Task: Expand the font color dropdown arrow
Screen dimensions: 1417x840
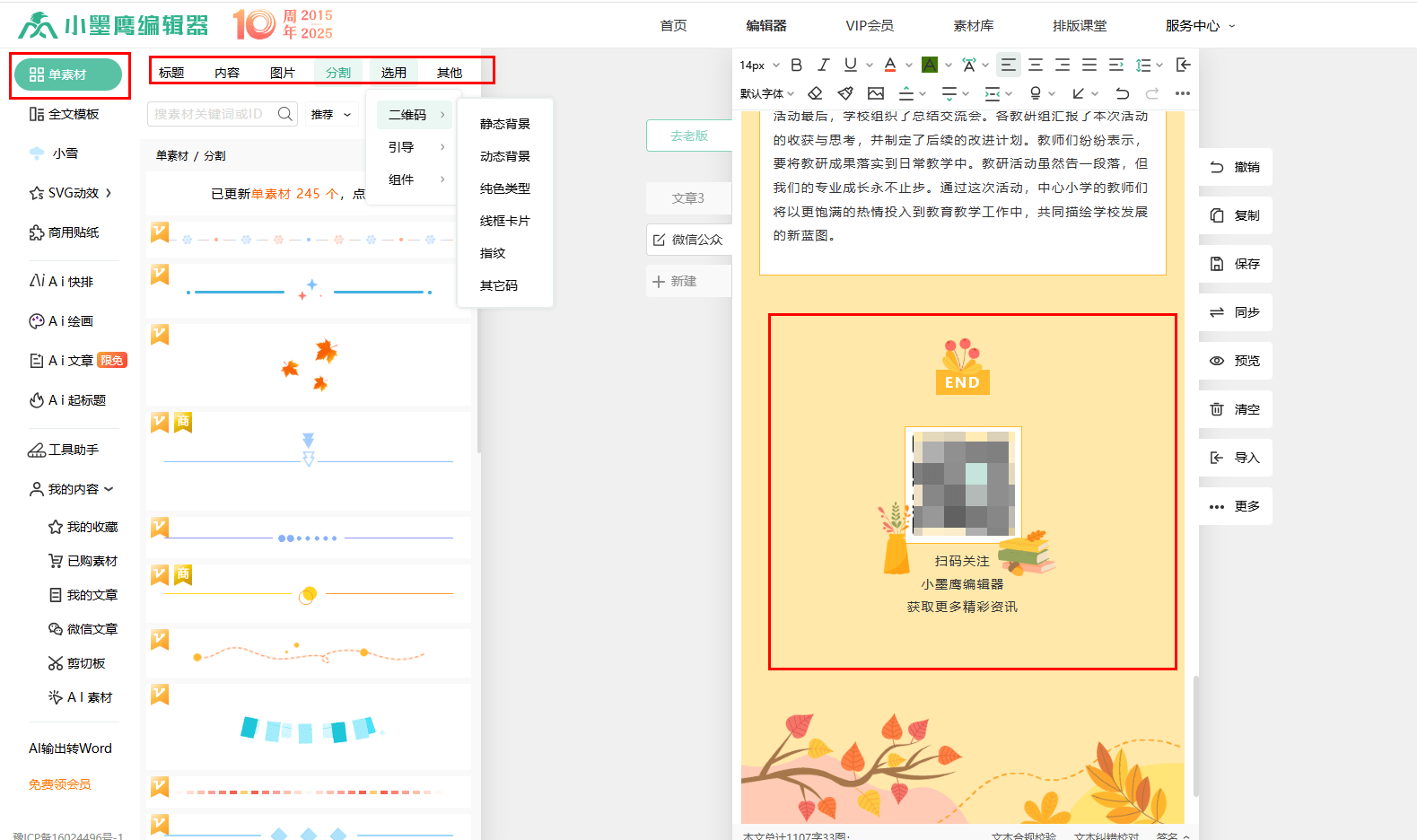Action: pos(908,66)
